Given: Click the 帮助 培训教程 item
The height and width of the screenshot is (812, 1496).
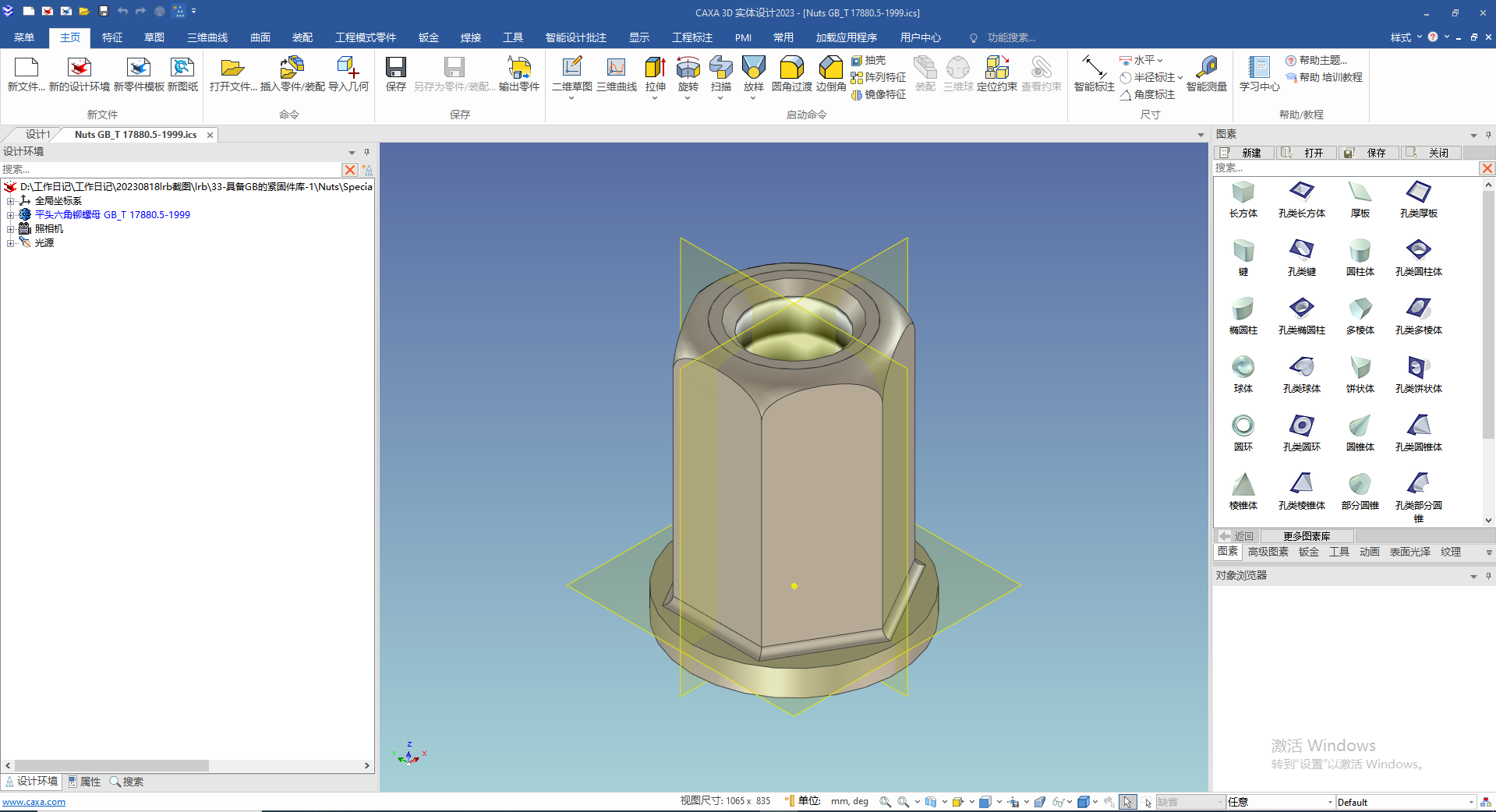Looking at the screenshot, I should coord(1324,77).
